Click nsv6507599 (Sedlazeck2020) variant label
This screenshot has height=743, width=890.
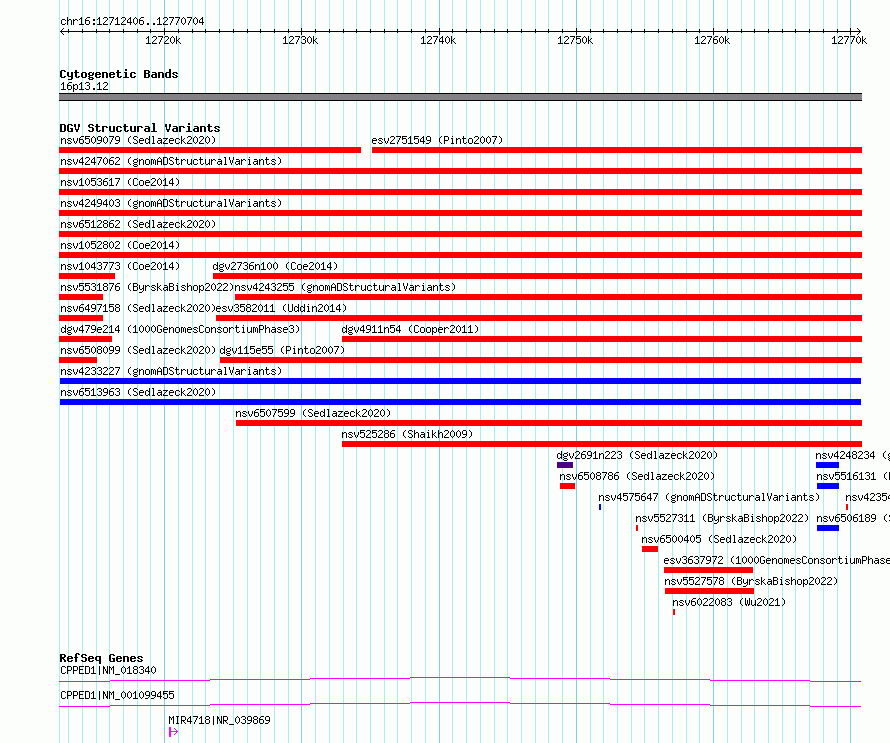(313, 413)
